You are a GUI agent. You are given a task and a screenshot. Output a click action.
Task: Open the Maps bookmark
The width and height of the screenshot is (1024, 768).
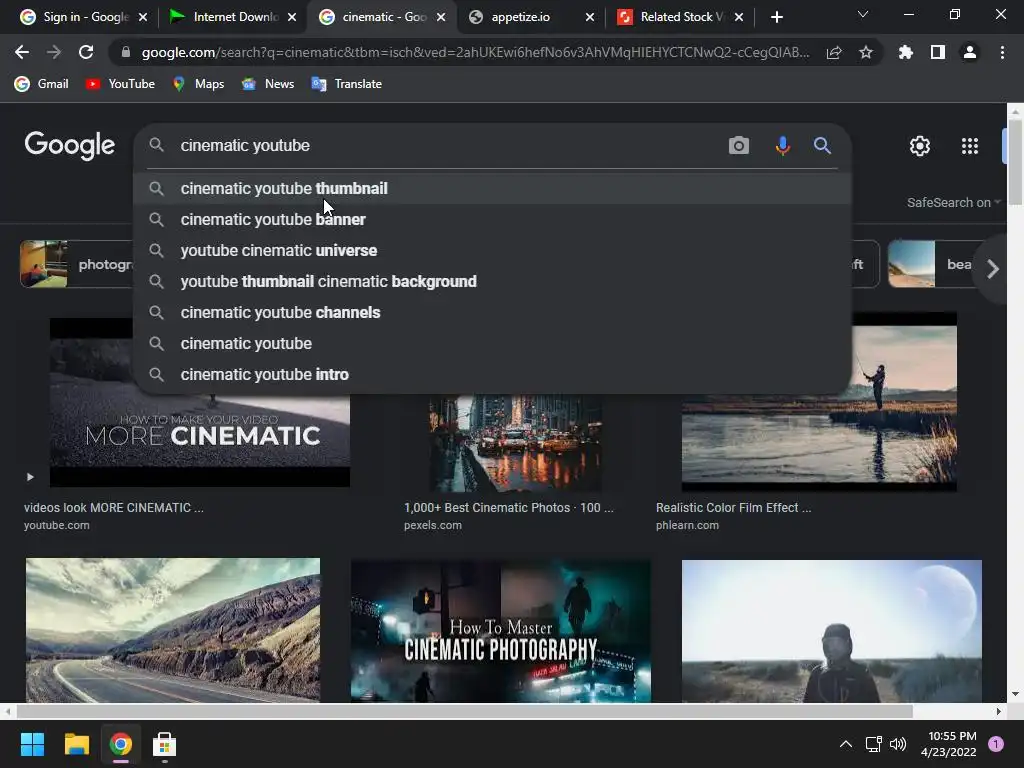pos(199,84)
